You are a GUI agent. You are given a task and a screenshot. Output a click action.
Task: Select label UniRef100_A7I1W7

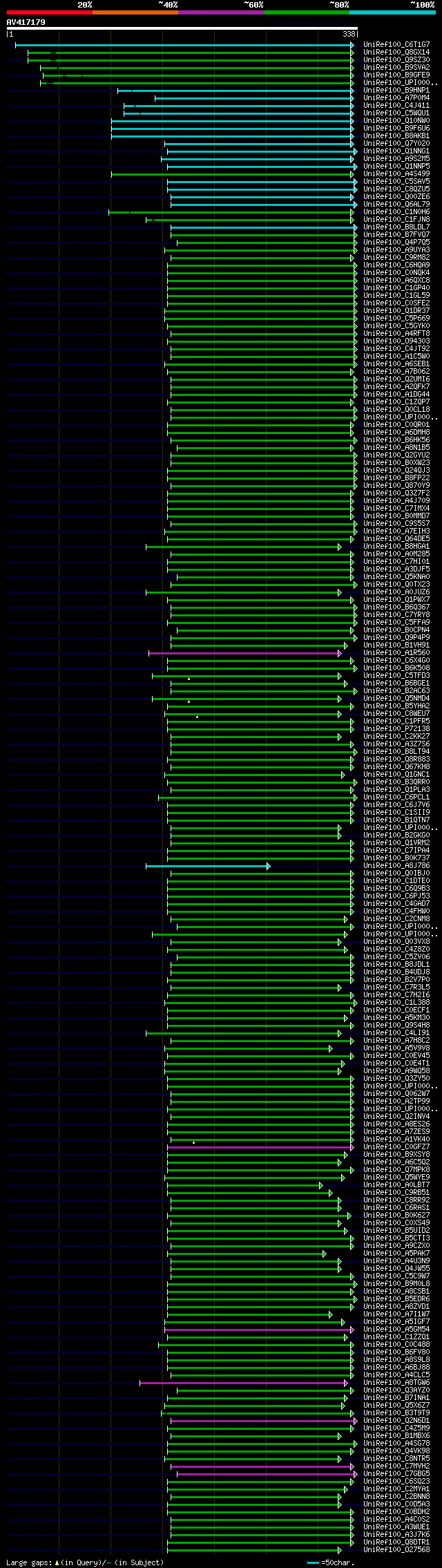click(x=396, y=1314)
